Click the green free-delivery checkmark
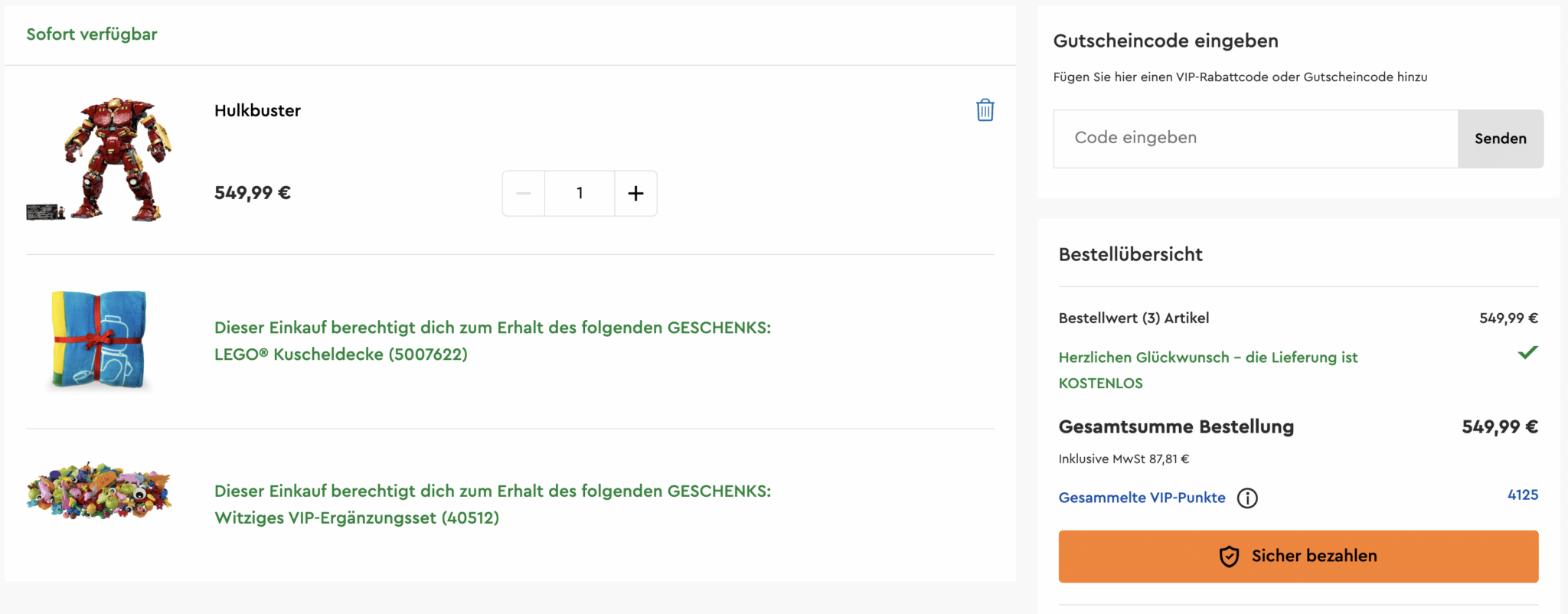 click(x=1527, y=353)
